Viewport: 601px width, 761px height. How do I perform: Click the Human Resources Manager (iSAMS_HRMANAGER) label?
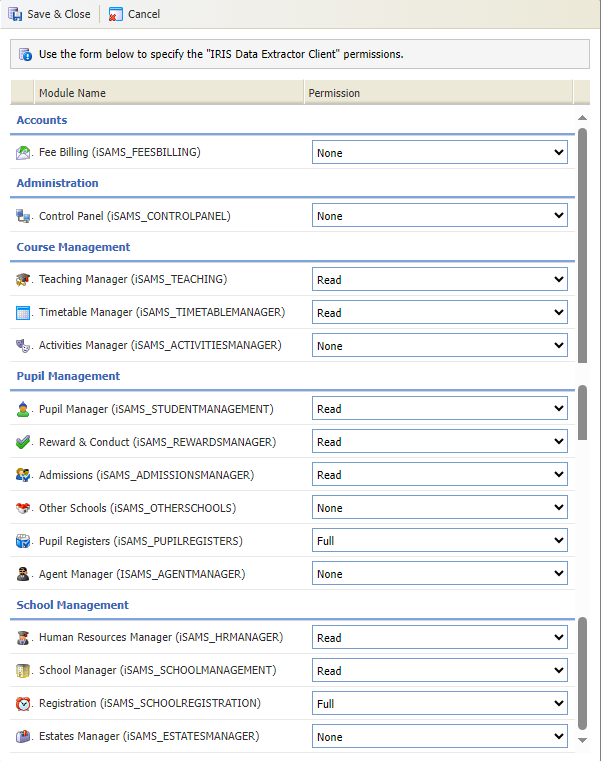161,637
